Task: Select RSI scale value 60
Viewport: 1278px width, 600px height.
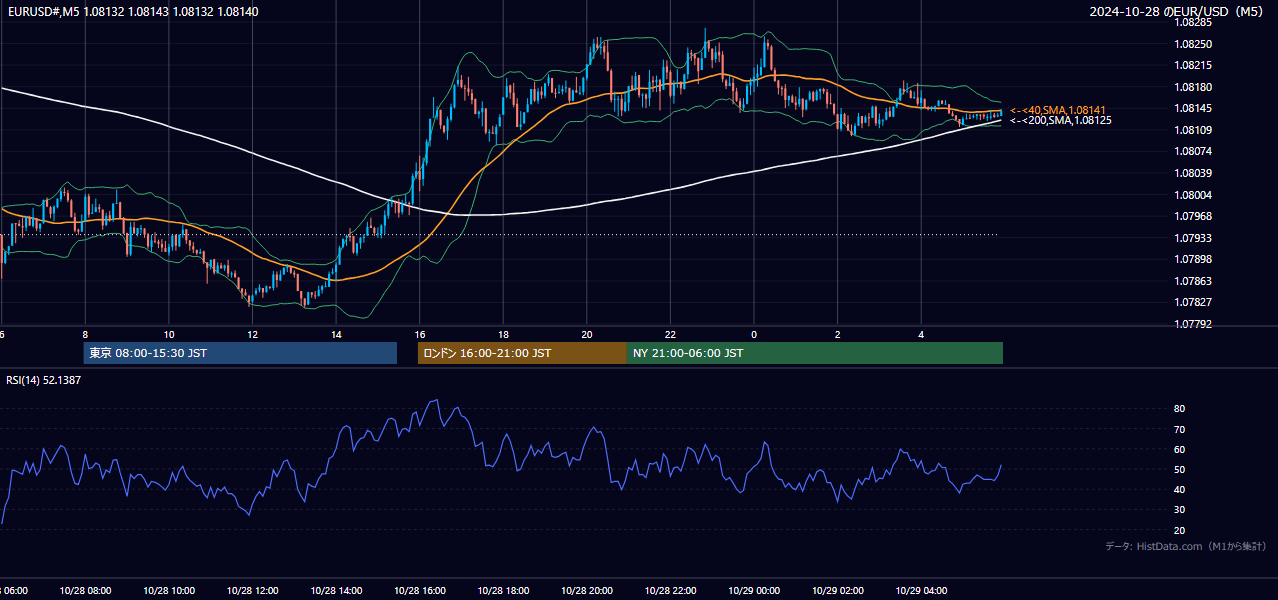Action: [1179, 449]
